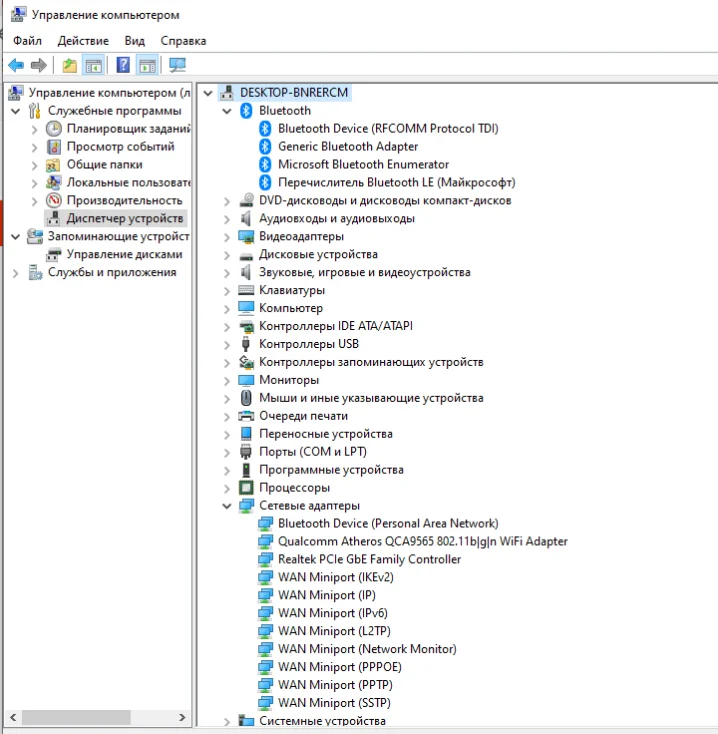
Task: Click the Контроллеры USB plug icon
Action: (x=246, y=344)
